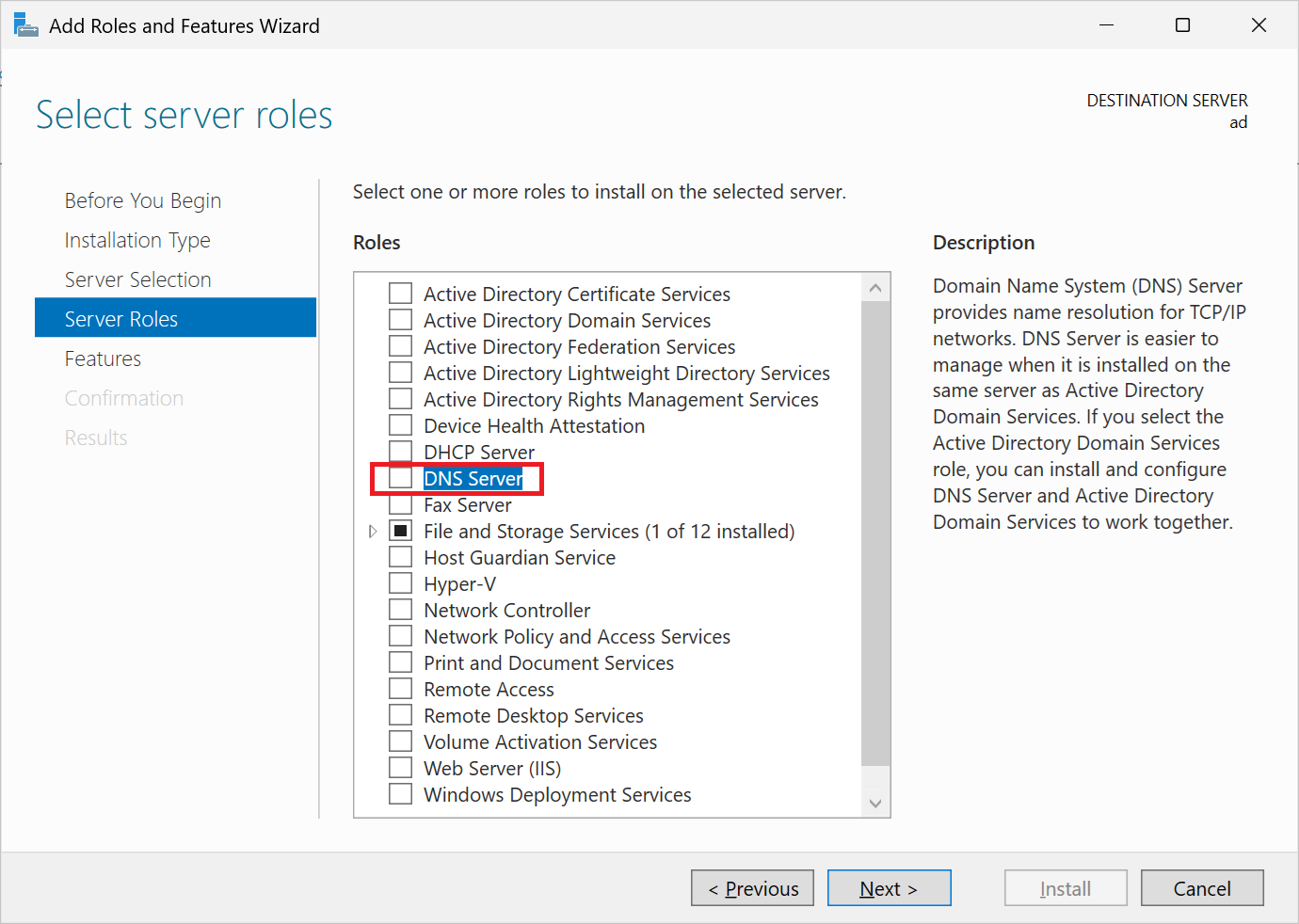Cancel the Add Roles wizard
Image resolution: width=1299 pixels, height=924 pixels.
tap(1202, 887)
